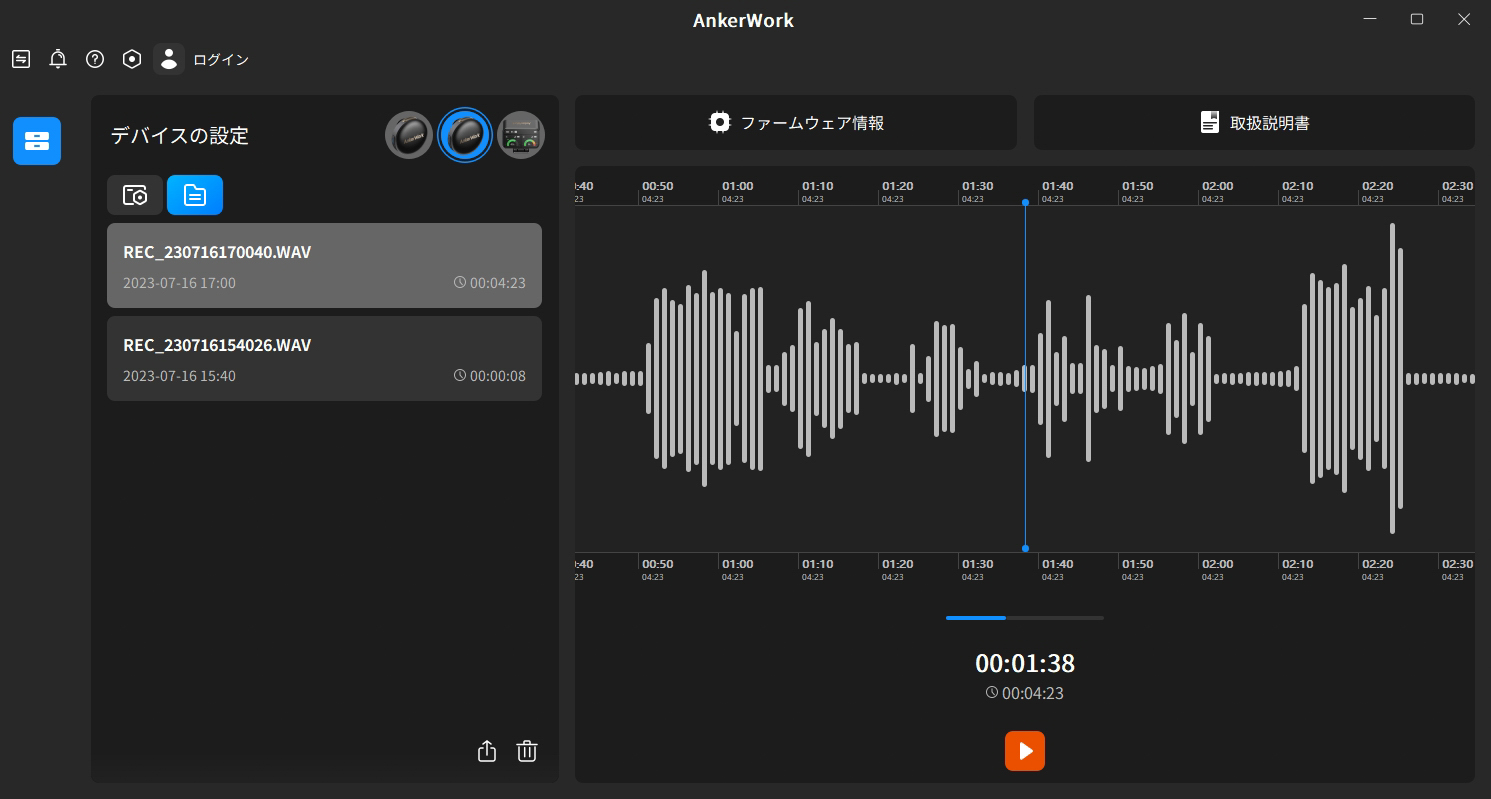Seek to 01:00 on the lower ruler

(737, 564)
